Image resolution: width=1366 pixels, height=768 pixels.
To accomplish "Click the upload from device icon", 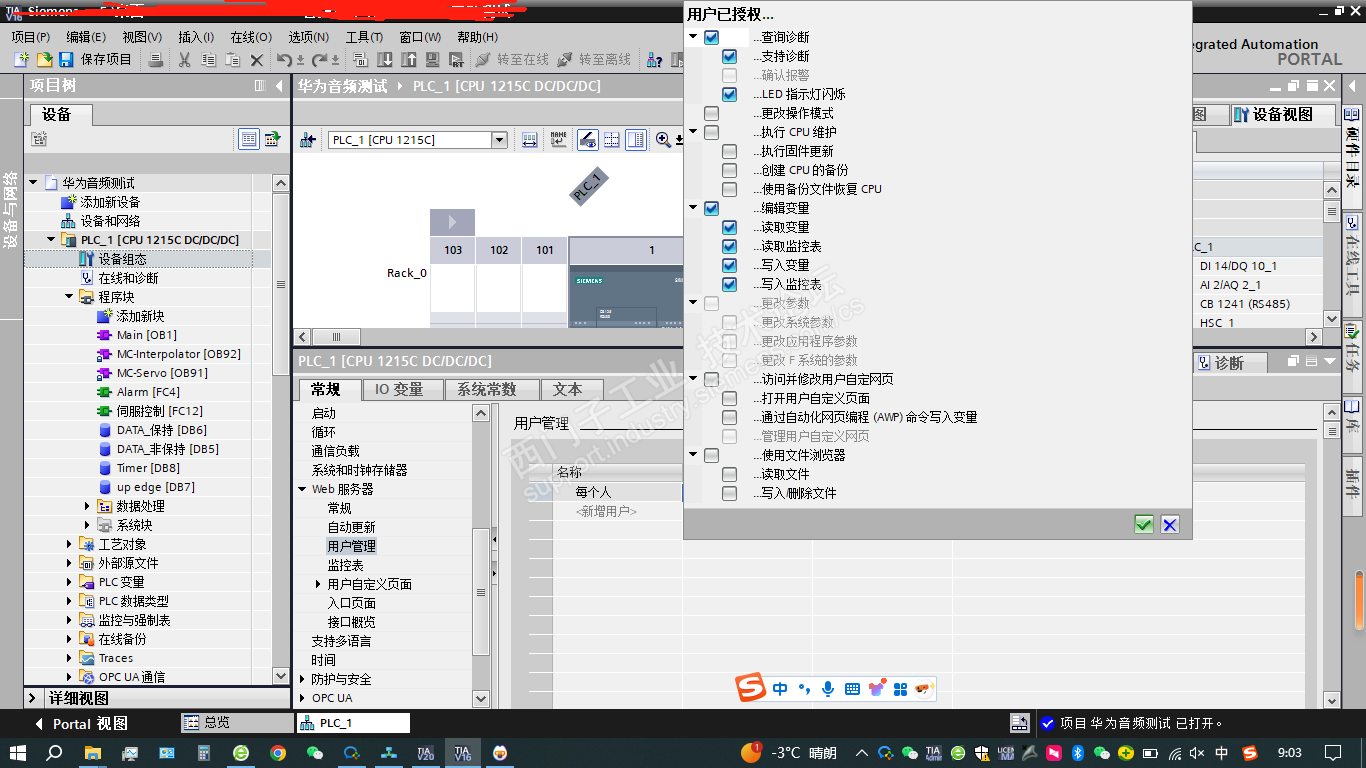I will point(409,60).
